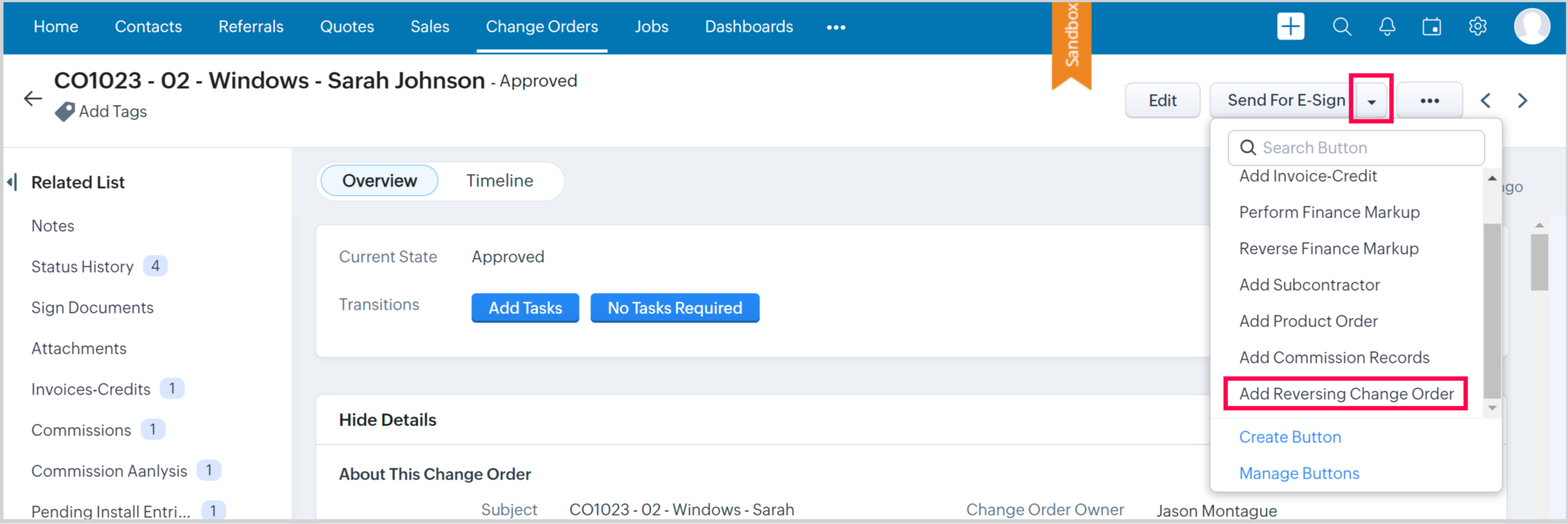Screen dimensions: 1568x524
Task: Click the Create Button link
Action: 1289,437
